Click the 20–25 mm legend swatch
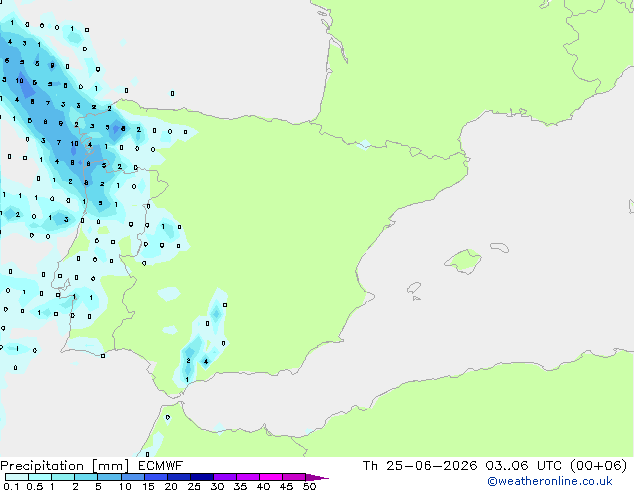The width and height of the screenshot is (634, 490). point(178,477)
